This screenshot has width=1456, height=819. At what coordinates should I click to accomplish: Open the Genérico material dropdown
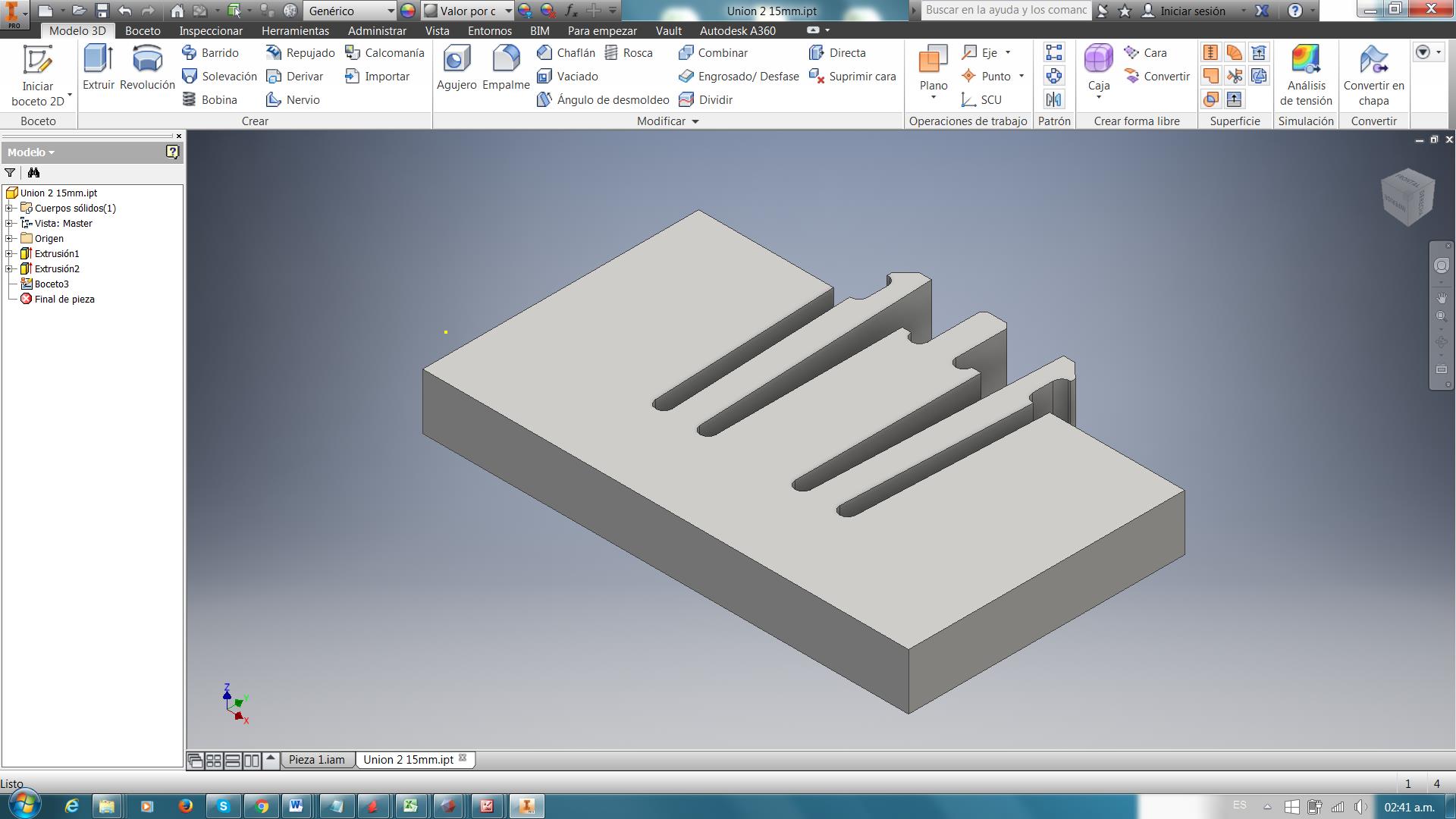[x=391, y=11]
